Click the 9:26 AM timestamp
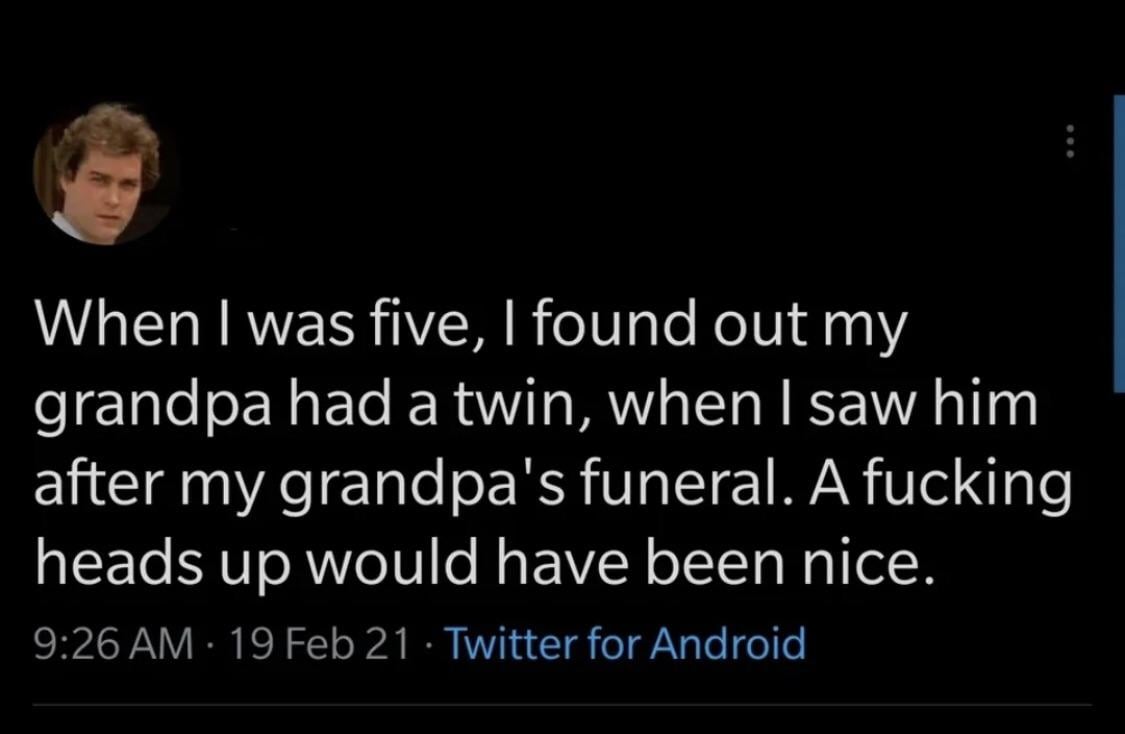Image resolution: width=1125 pixels, height=734 pixels. (x=113, y=642)
